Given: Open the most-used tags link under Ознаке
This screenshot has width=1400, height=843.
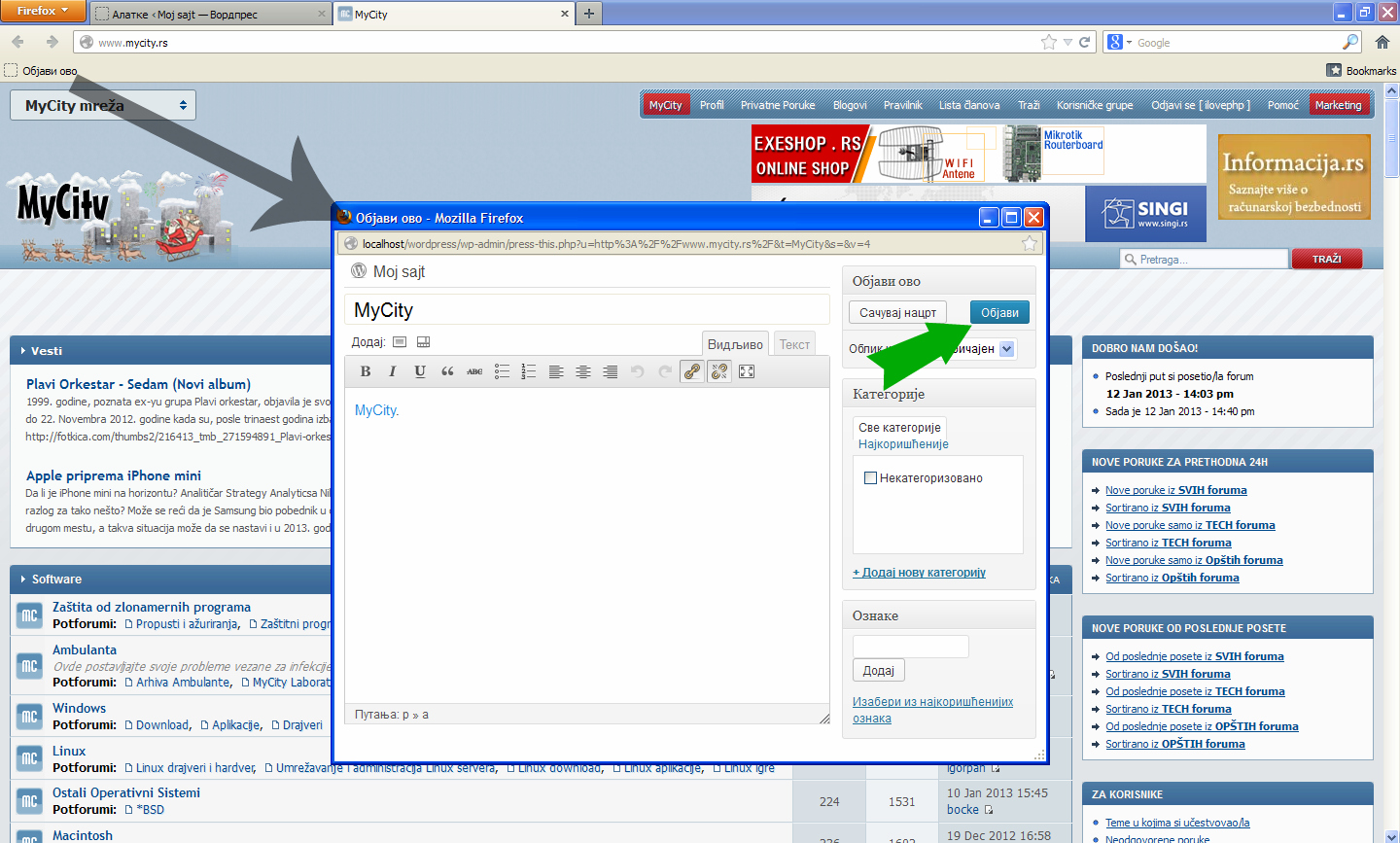Looking at the screenshot, I should [932, 710].
